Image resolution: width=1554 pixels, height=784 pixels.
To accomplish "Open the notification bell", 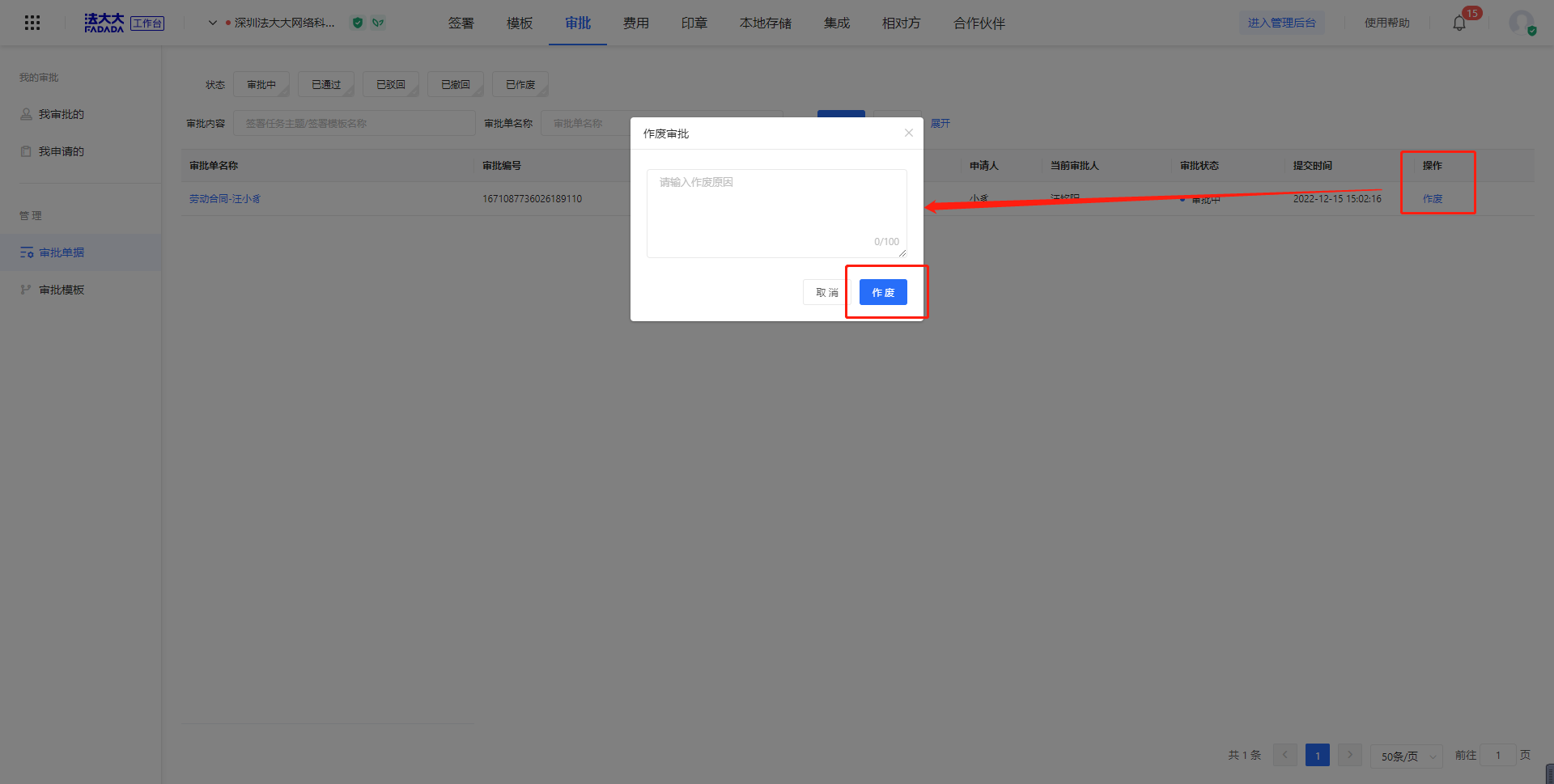I will (x=1459, y=23).
